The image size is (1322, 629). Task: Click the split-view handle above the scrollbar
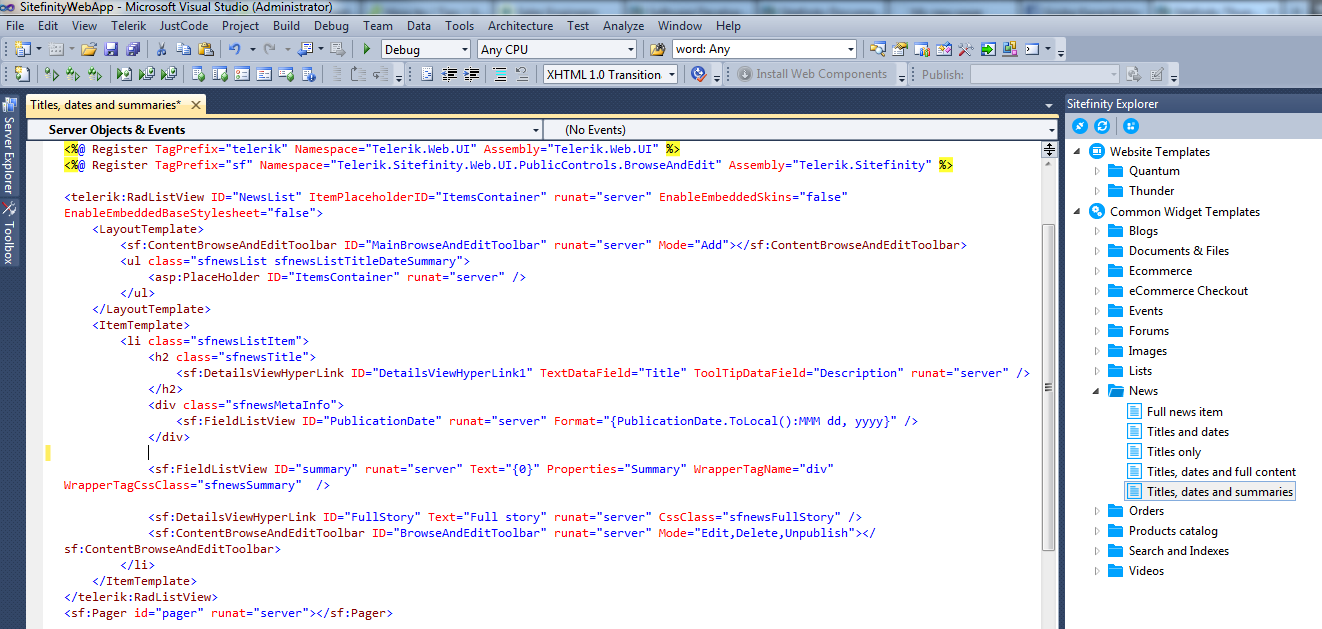tap(1049, 149)
